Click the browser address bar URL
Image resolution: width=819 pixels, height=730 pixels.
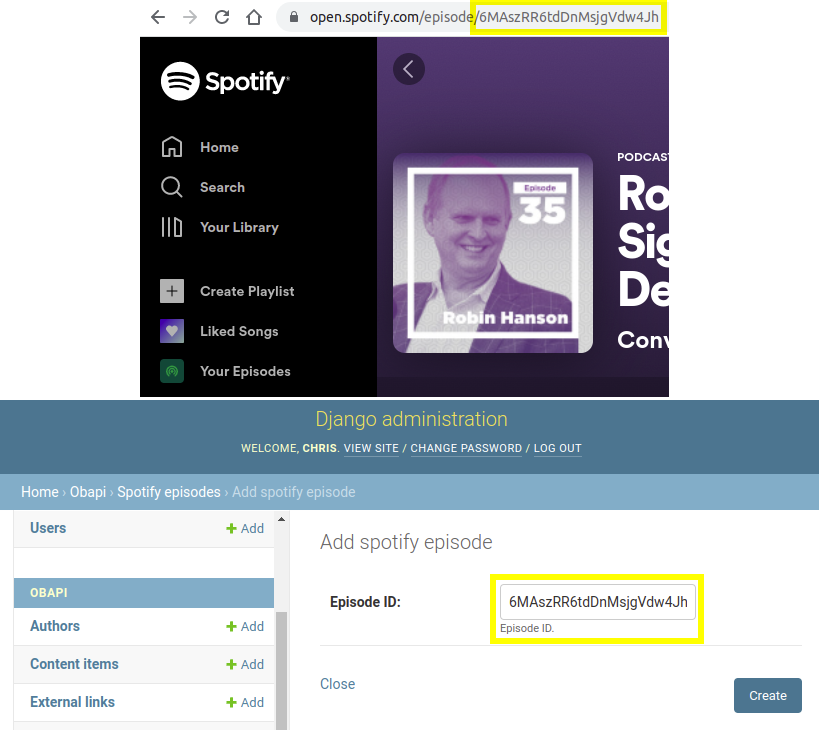click(x=484, y=17)
